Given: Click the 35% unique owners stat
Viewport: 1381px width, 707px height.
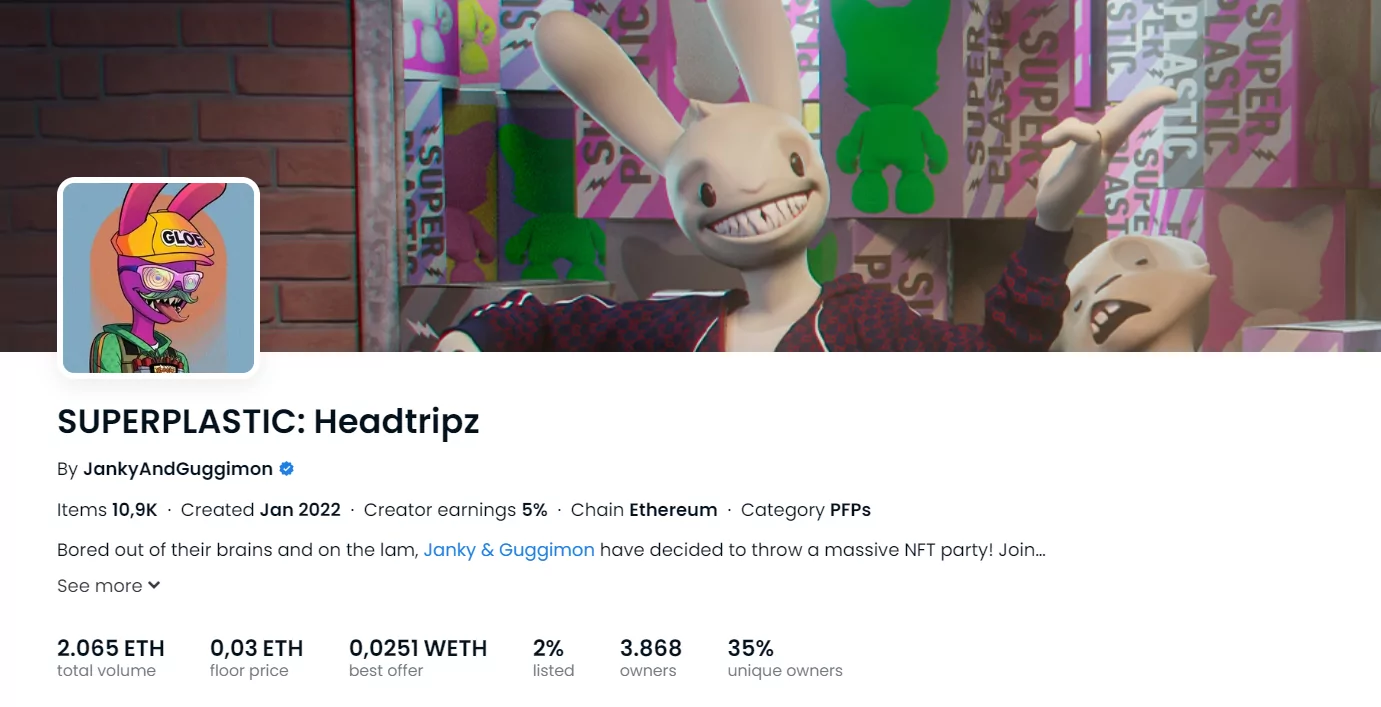Looking at the screenshot, I should tap(785, 658).
